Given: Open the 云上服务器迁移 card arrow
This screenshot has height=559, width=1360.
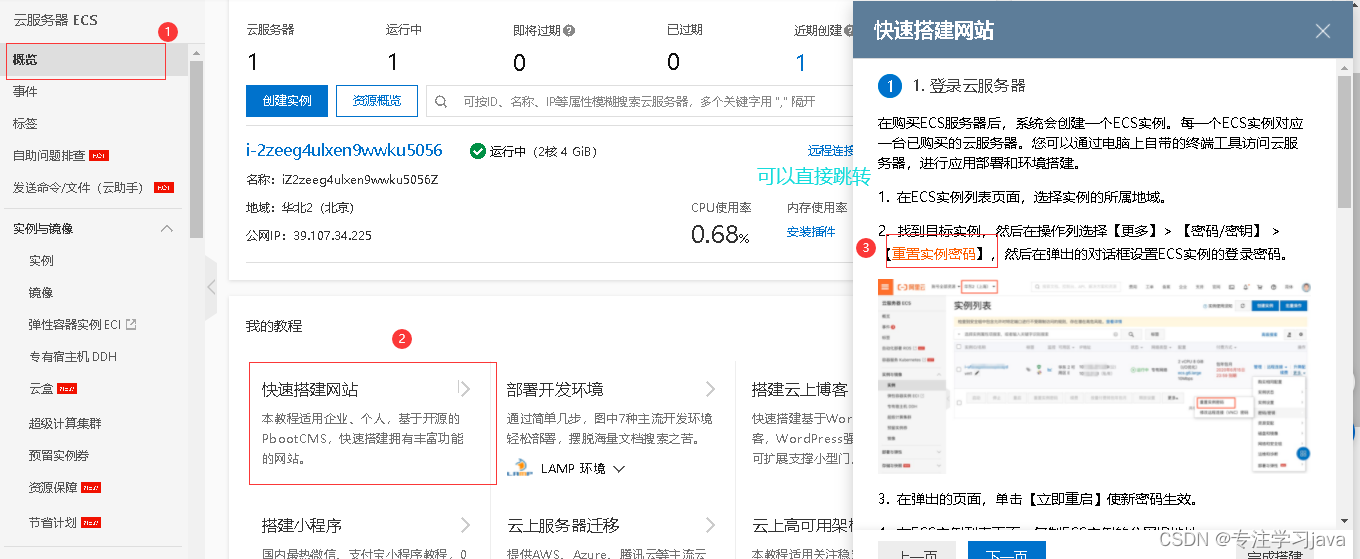Looking at the screenshot, I should (x=710, y=525).
